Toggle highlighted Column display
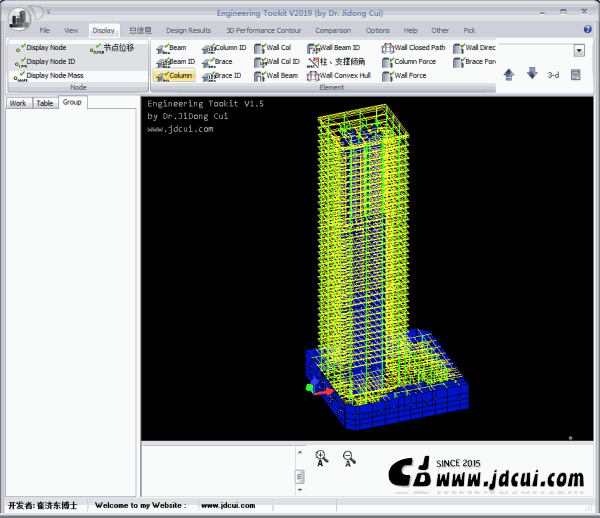The image size is (600, 518). click(174, 75)
